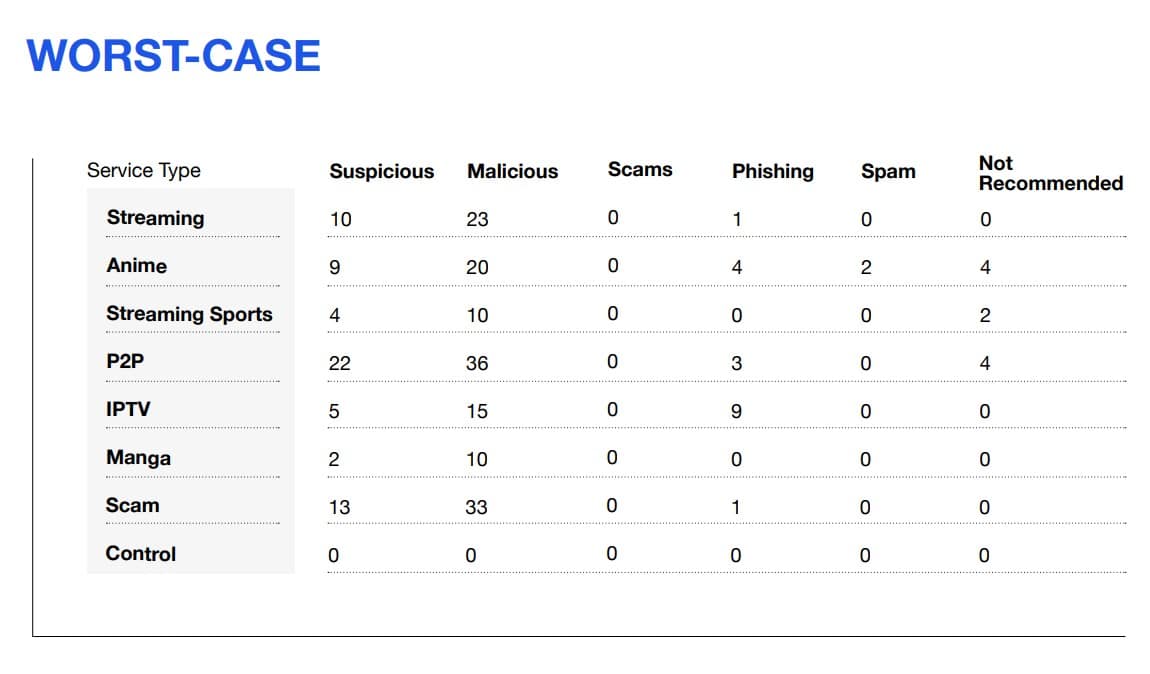1150x674 pixels.
Task: Click the Control row label
Action: [141, 554]
